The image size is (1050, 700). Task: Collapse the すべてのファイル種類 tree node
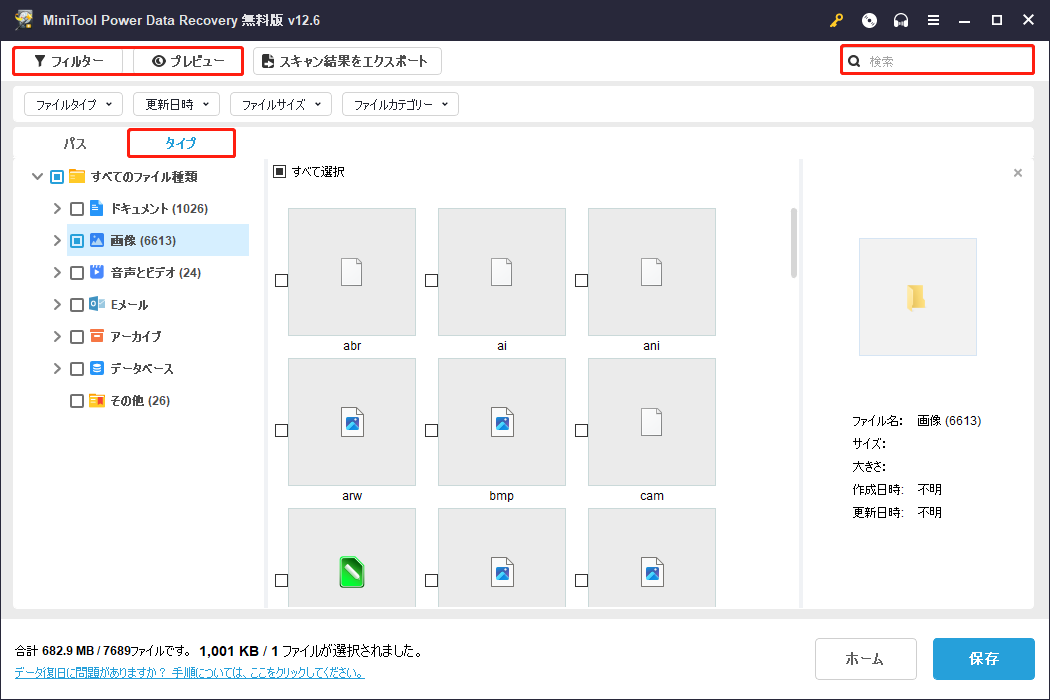38,176
